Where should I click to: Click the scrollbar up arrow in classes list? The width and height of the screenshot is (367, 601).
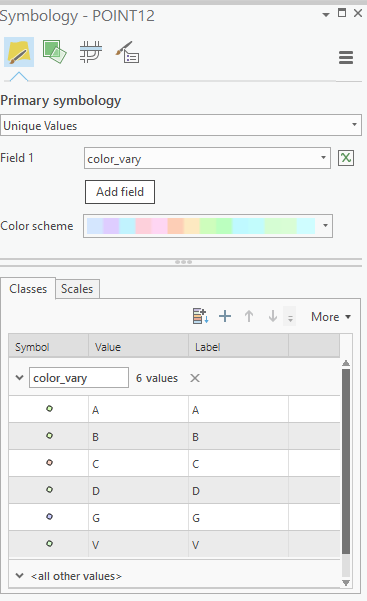pos(346,363)
